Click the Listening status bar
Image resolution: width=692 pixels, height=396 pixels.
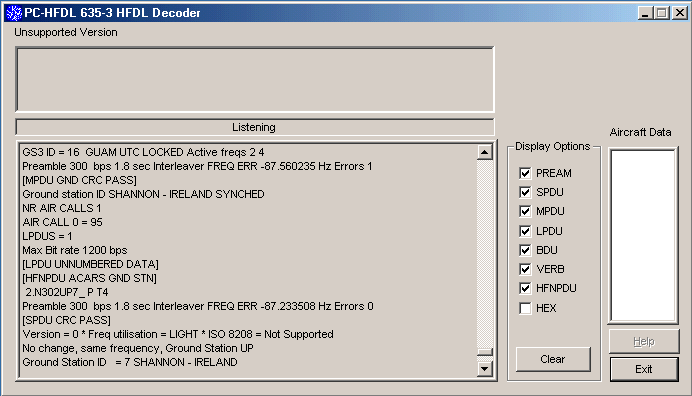[255, 127]
